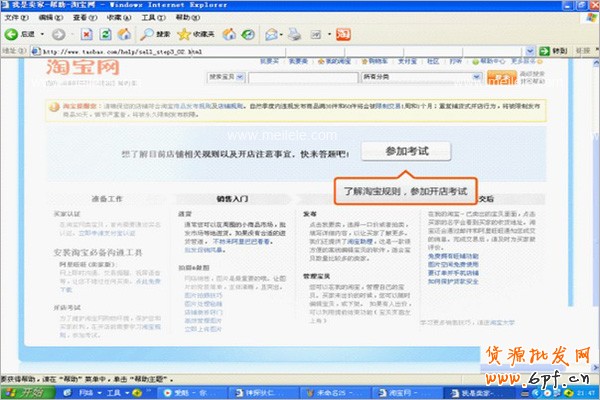
Task: Click the orange search button
Action: click(502, 77)
